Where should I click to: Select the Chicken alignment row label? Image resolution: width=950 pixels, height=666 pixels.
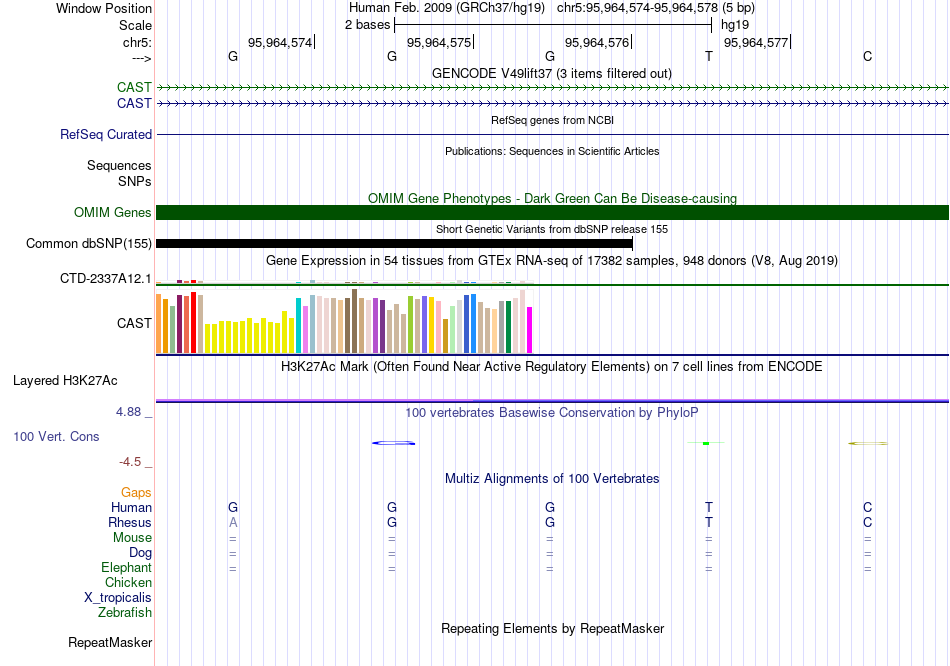point(128,582)
